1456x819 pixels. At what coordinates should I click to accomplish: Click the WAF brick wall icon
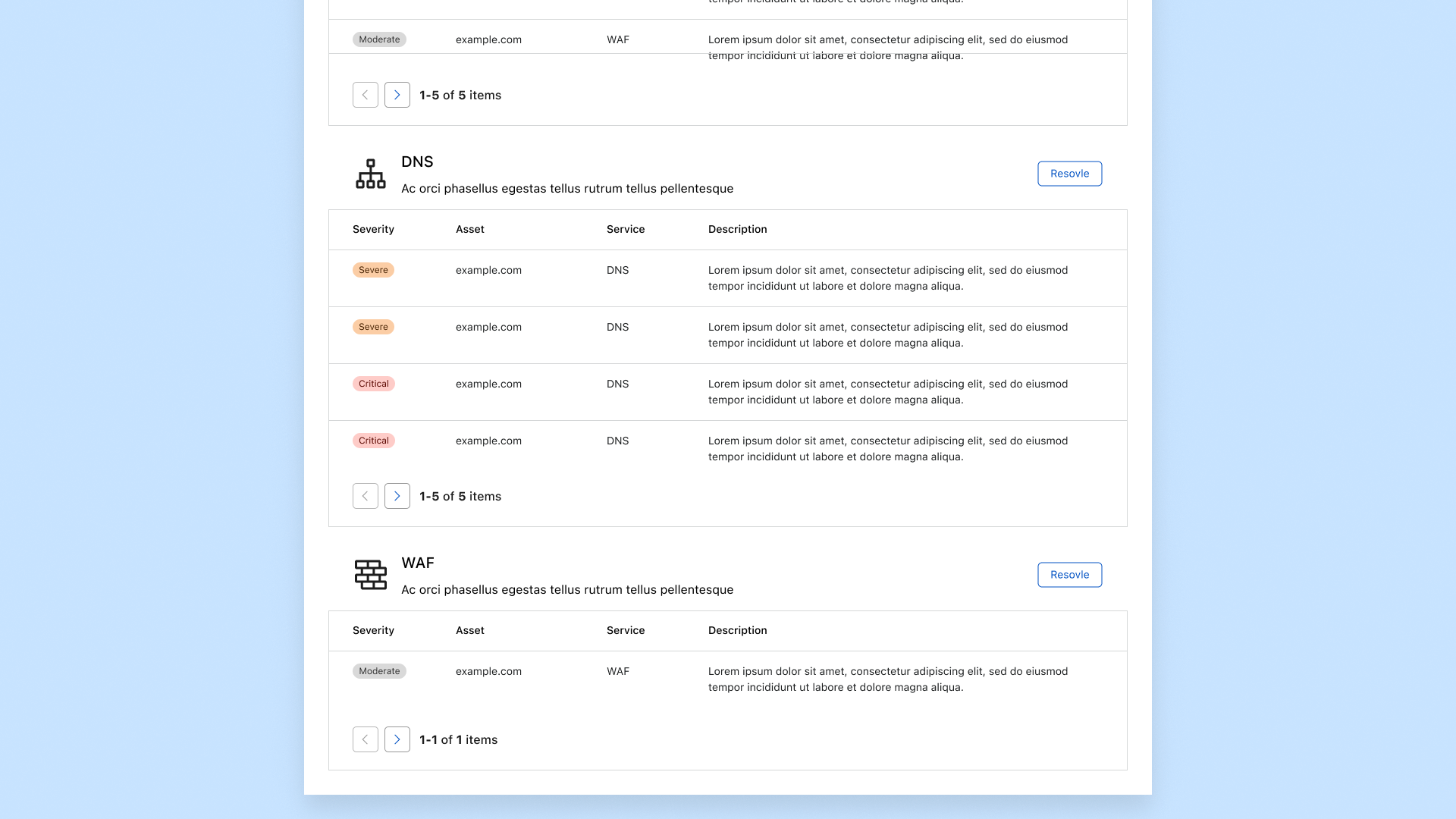(x=371, y=575)
